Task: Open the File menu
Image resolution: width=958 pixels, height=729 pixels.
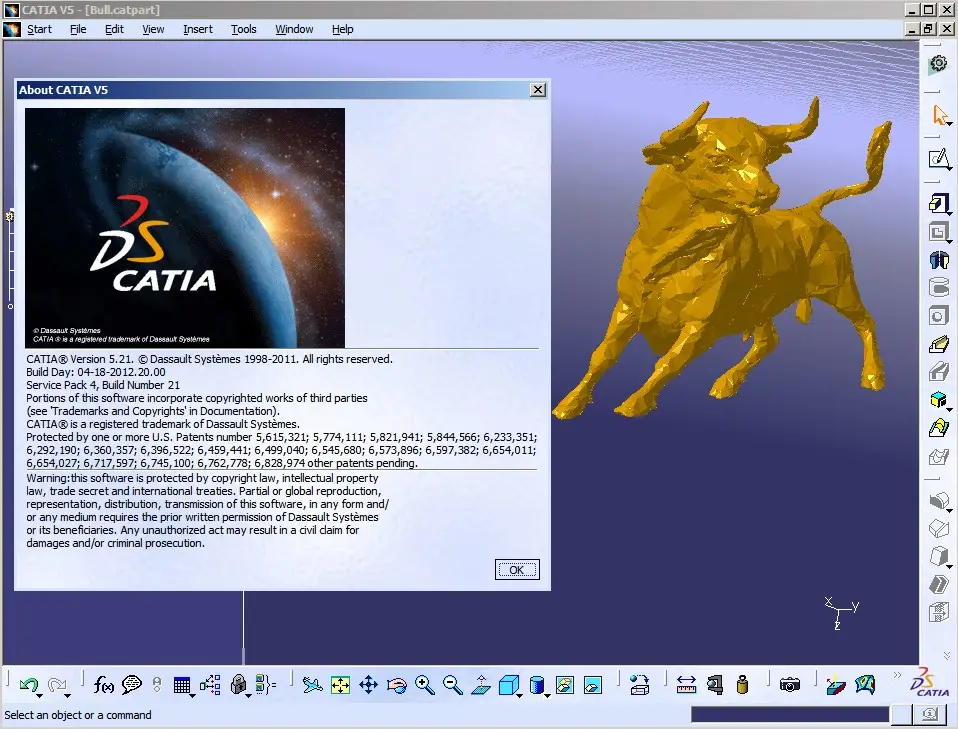Action: (78, 29)
